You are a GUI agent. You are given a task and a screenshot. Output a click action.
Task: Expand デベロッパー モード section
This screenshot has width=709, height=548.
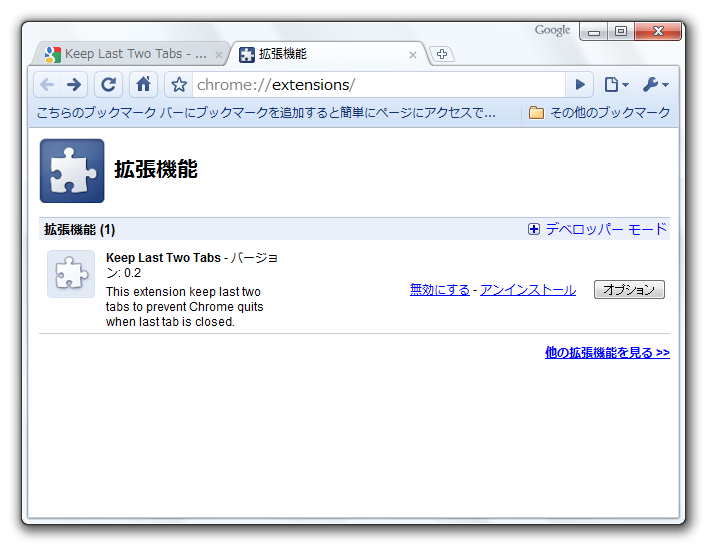(597, 229)
